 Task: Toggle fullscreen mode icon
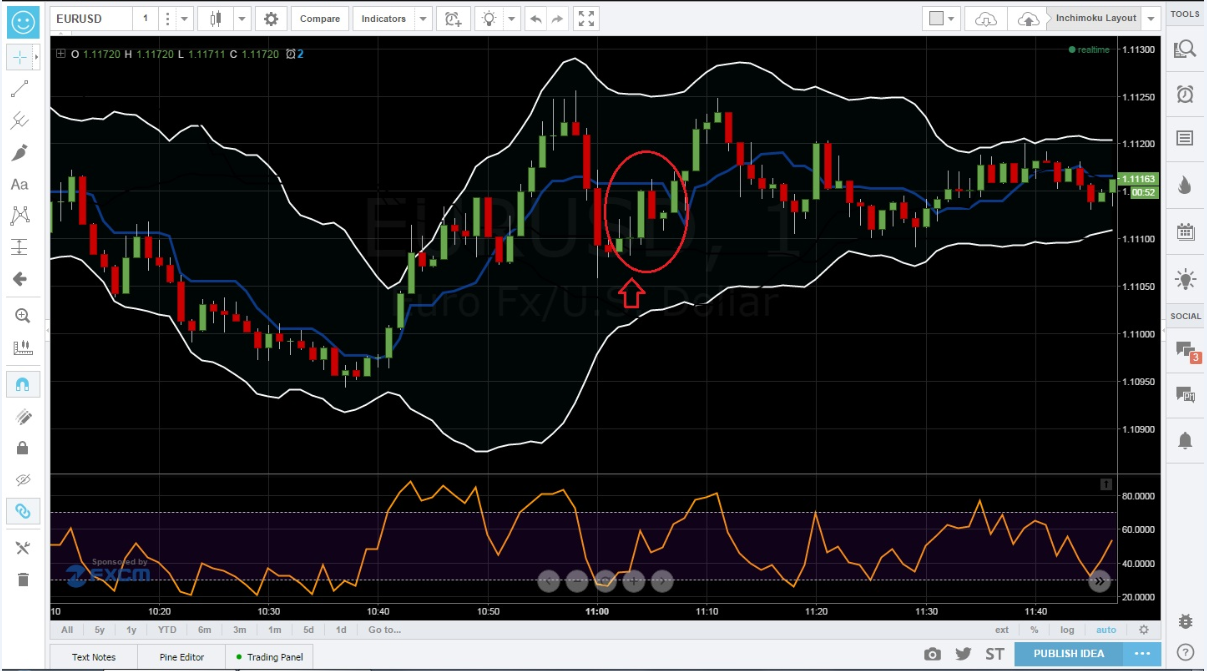[x=588, y=19]
